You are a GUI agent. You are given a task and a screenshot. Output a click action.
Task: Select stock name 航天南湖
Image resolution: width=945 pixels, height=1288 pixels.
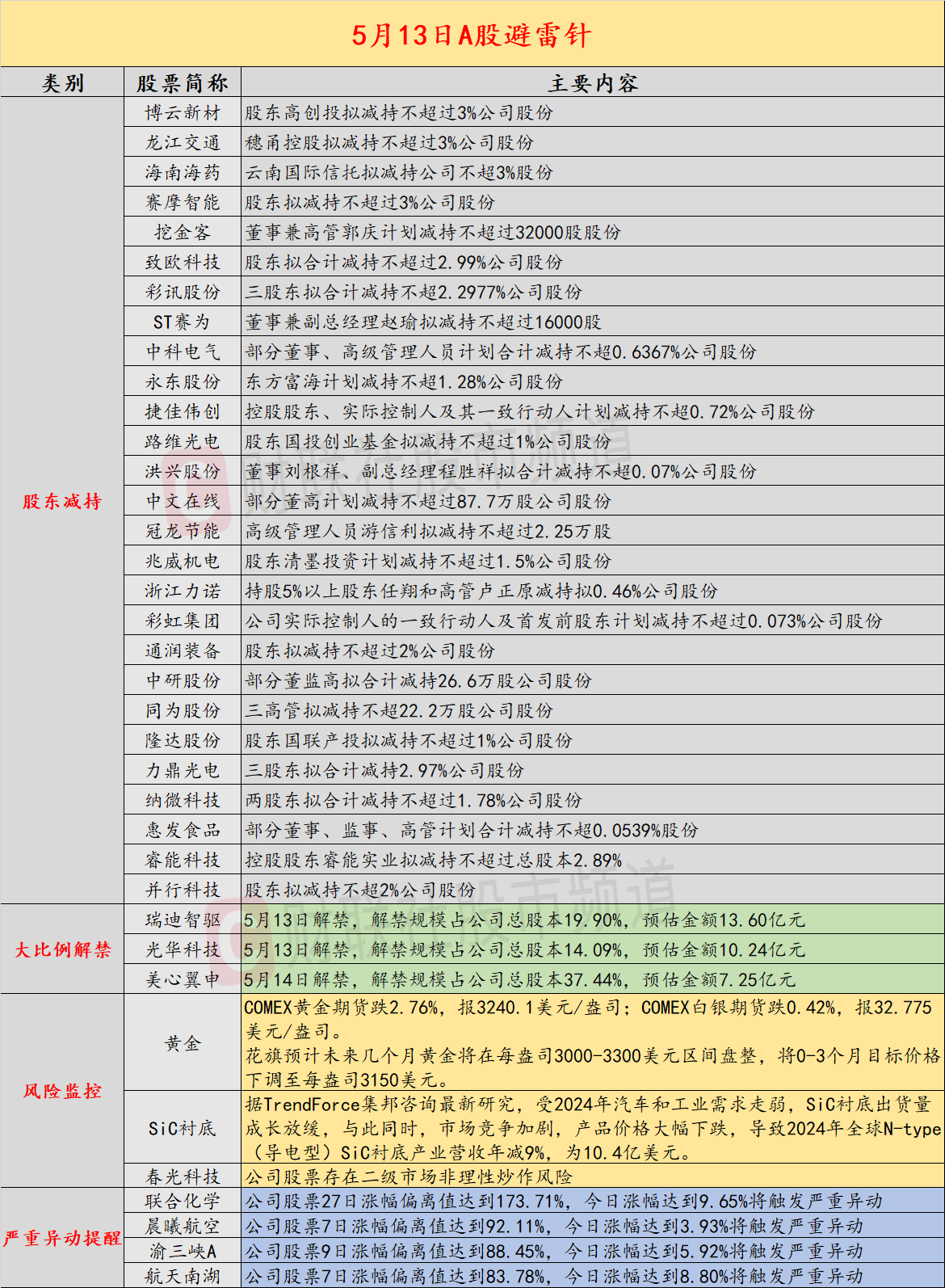pos(183,1276)
